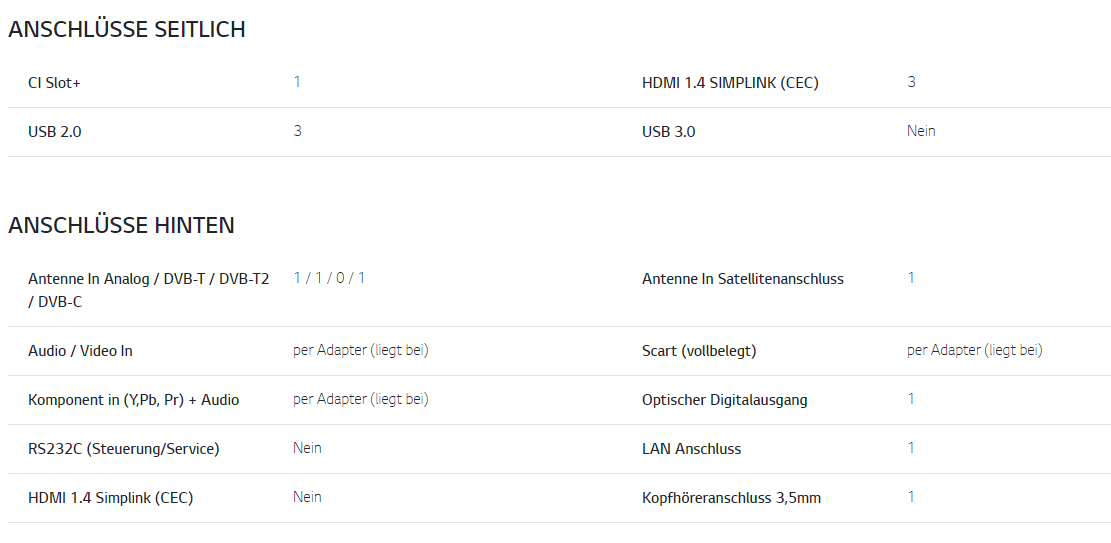Screen dimensions: 1111x543
Task: Select the "RS232C (Steuerung/Service)" label
Action: pyautogui.click(x=123, y=449)
